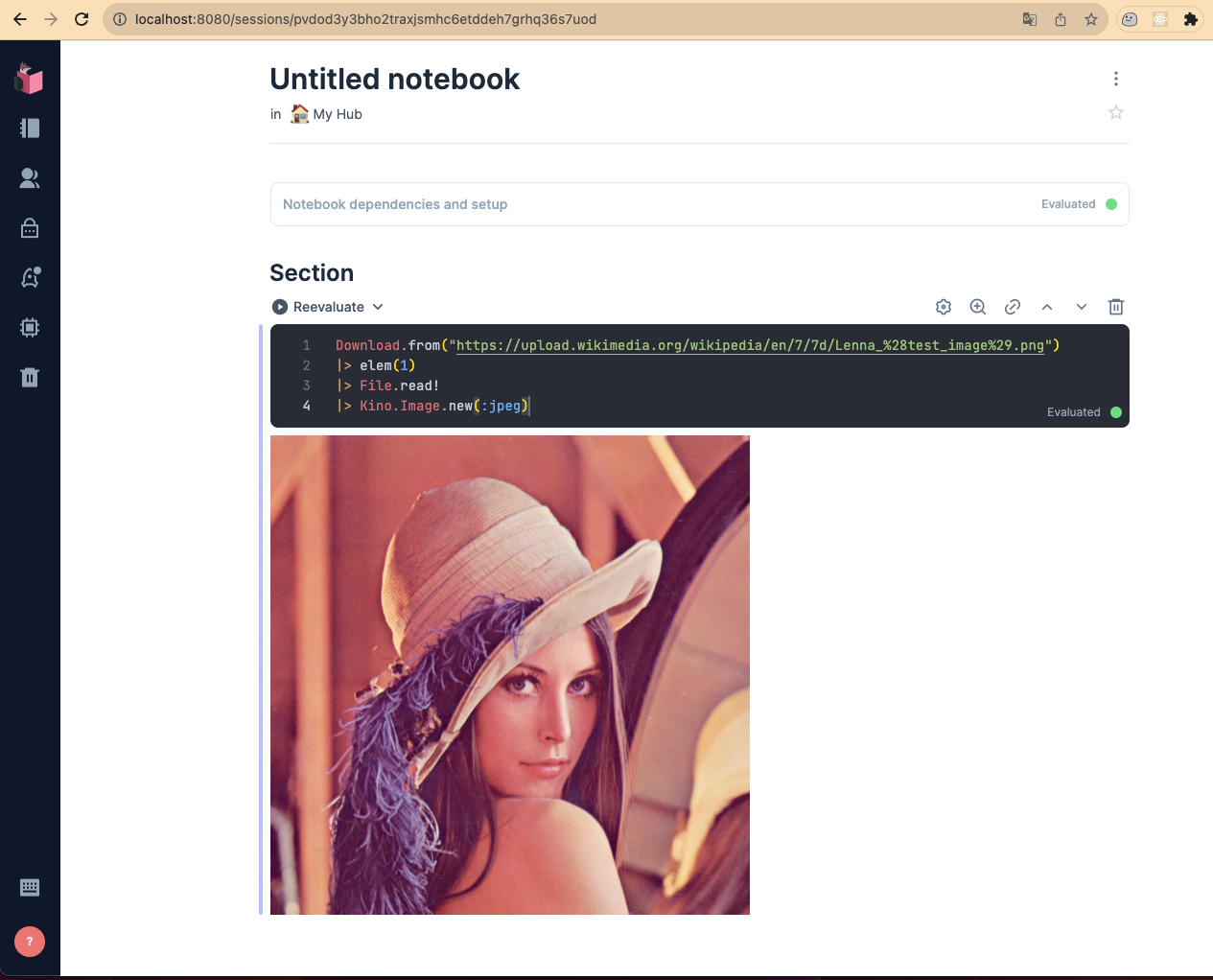Move cell down arrow
The height and width of the screenshot is (980, 1213).
[1082, 307]
